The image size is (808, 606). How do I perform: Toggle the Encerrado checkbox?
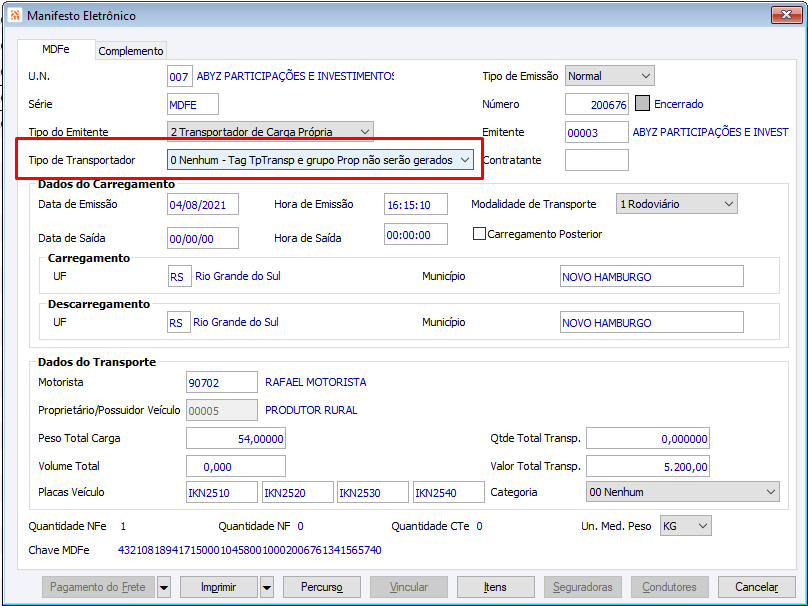point(642,104)
